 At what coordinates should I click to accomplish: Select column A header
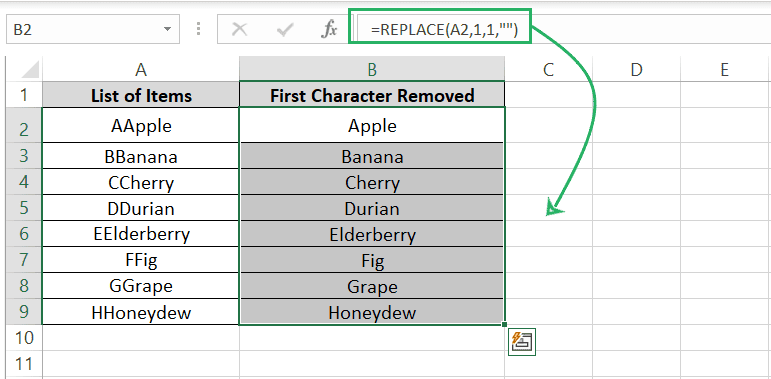click(141, 69)
